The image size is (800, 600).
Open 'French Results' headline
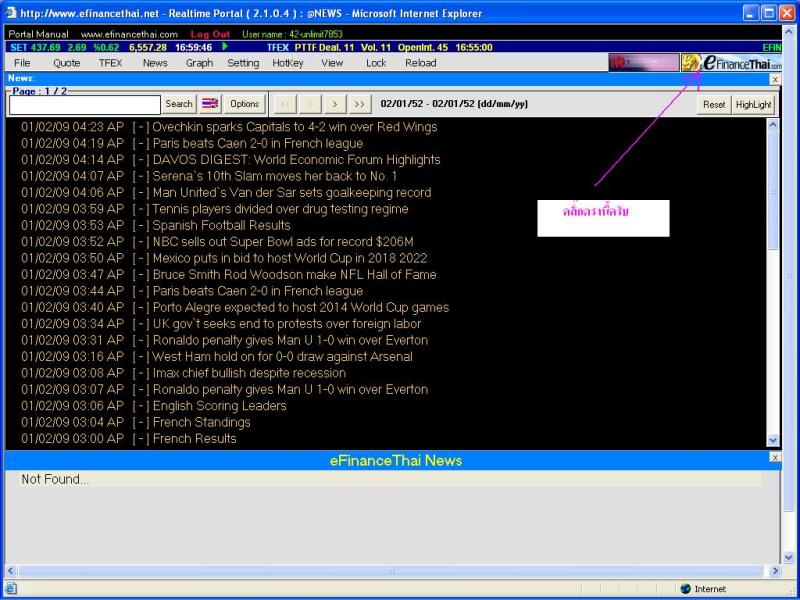(x=194, y=438)
